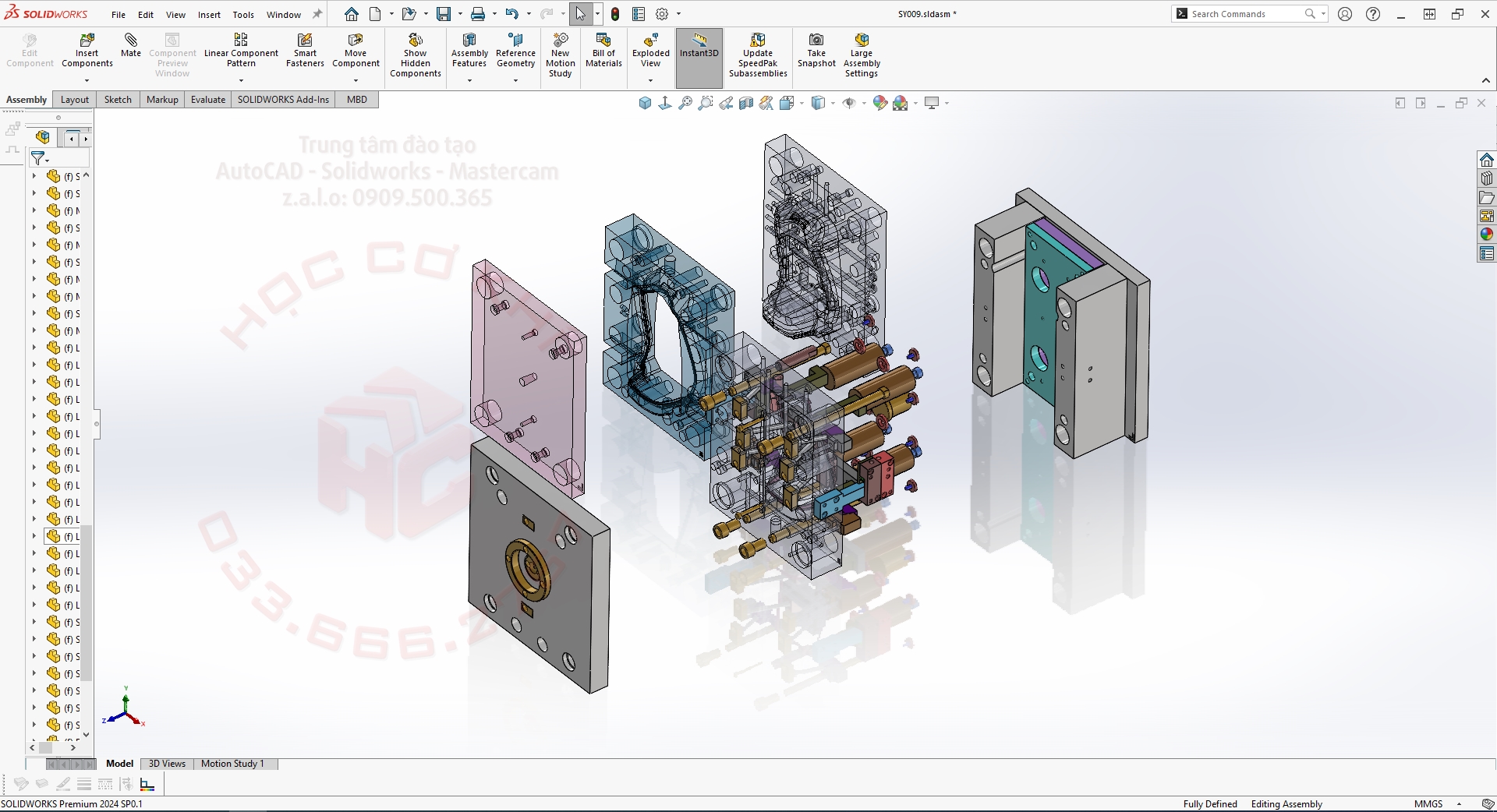Image resolution: width=1497 pixels, height=812 pixels.
Task: Open Large Assembly Settings
Action: click(862, 55)
